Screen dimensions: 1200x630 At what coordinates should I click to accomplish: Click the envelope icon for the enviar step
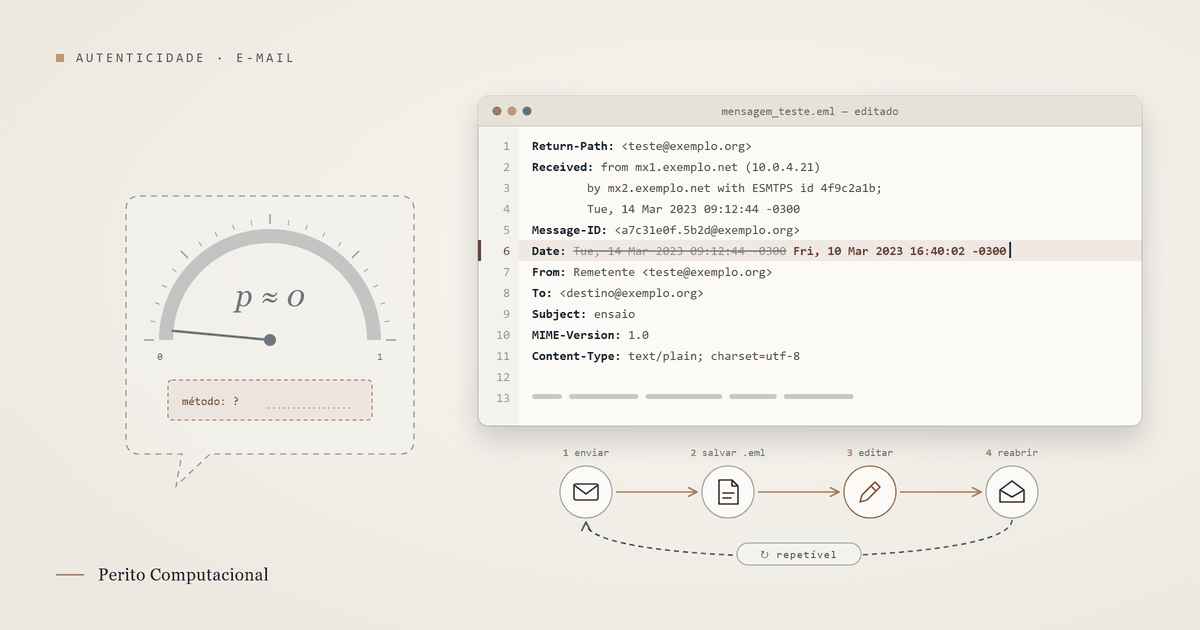point(586,492)
